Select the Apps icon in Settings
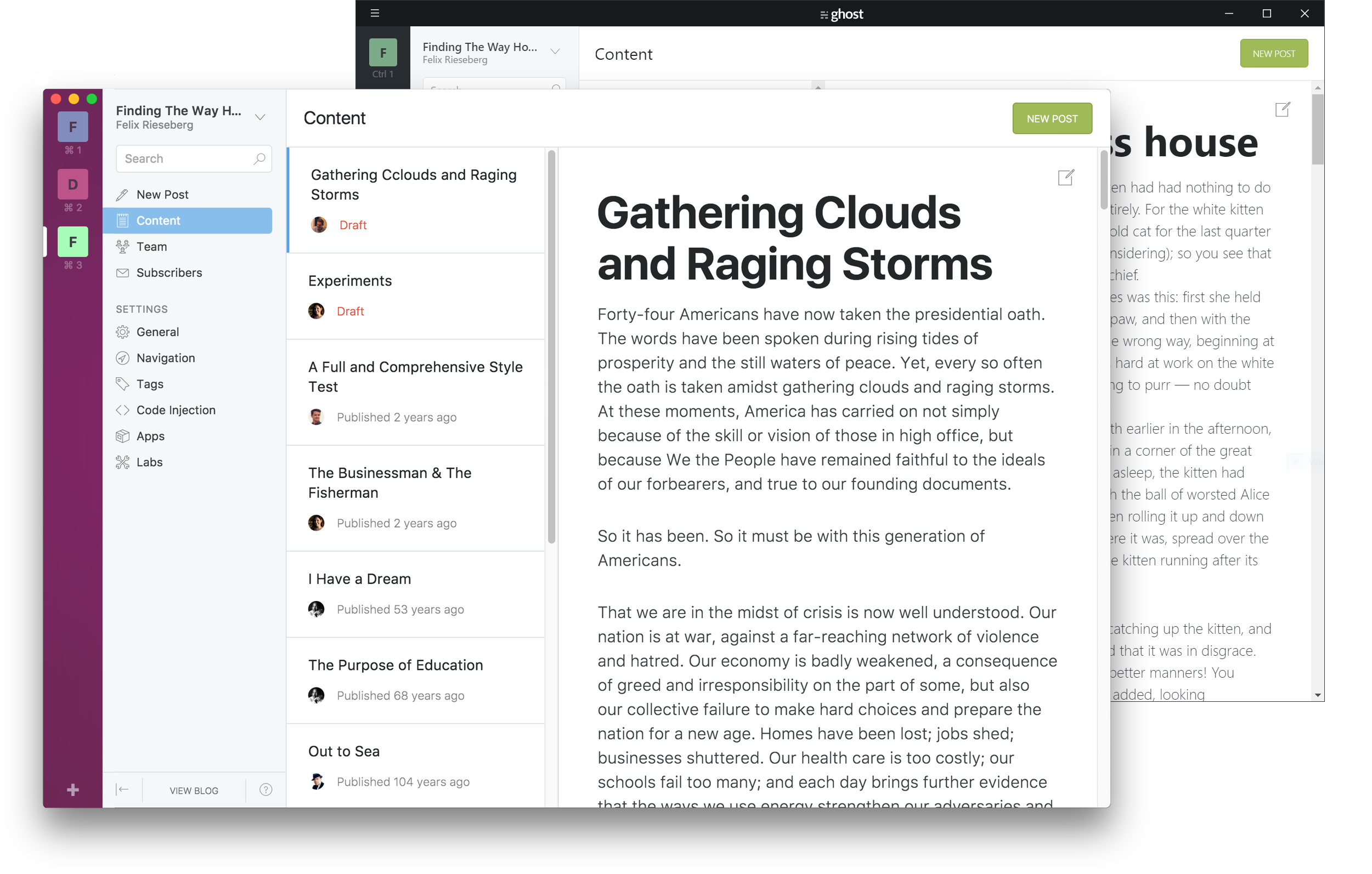The height and width of the screenshot is (874, 1372). point(122,436)
